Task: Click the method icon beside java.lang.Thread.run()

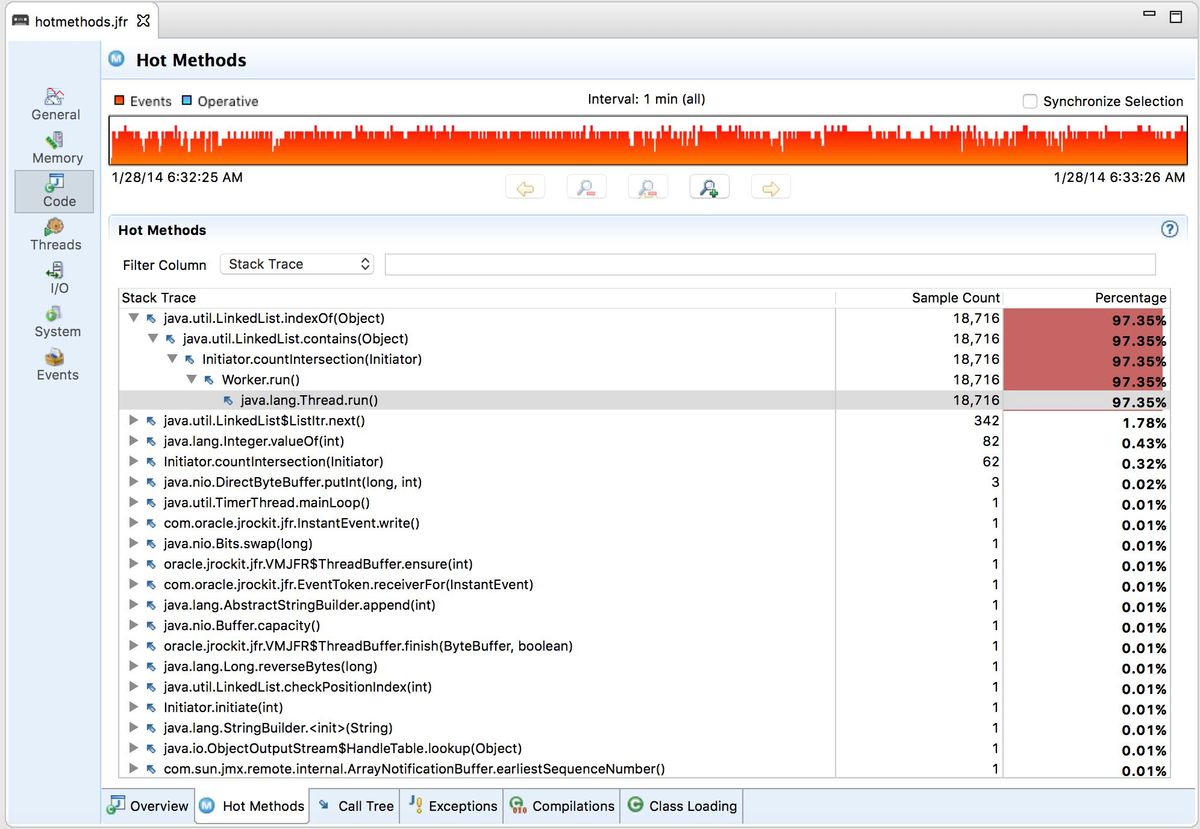Action: pos(228,400)
